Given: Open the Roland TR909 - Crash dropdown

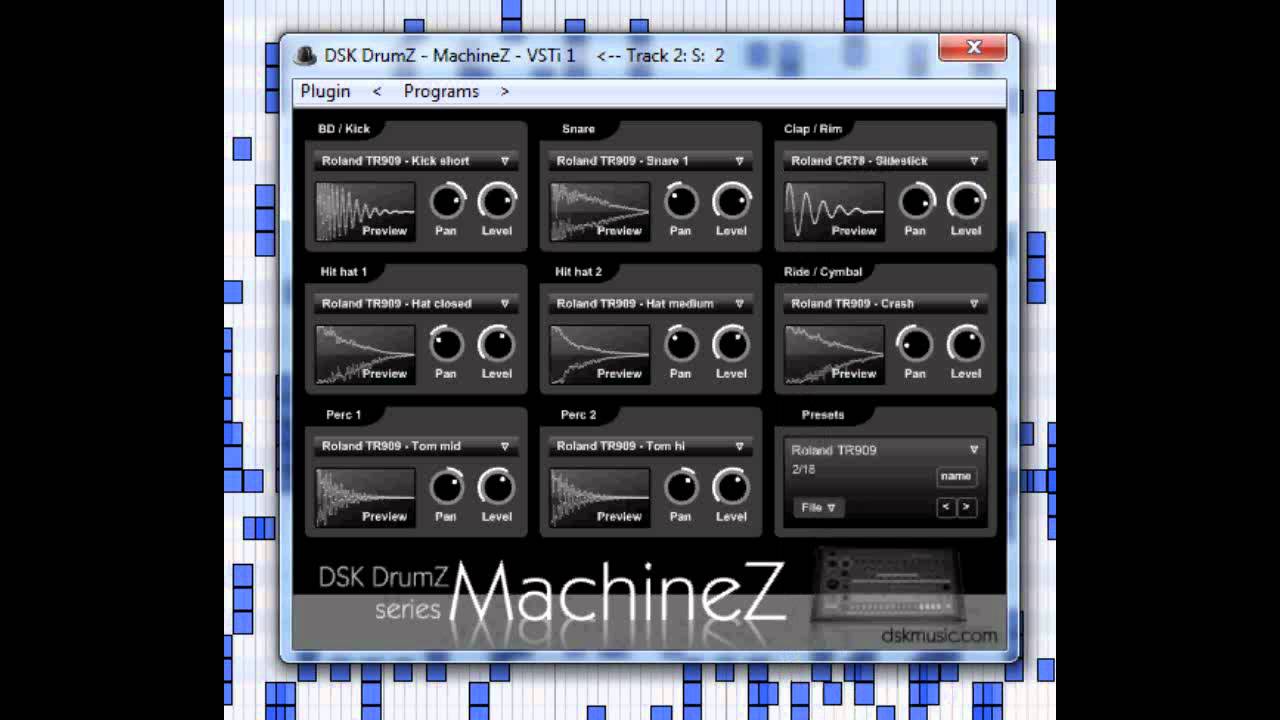Looking at the screenshot, I should coord(885,304).
